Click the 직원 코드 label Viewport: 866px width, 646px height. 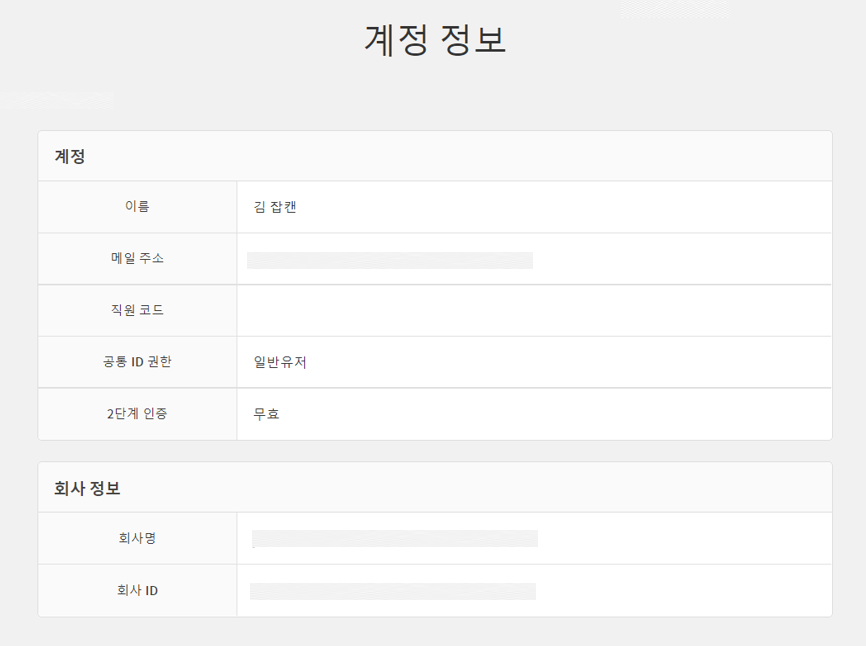(137, 310)
